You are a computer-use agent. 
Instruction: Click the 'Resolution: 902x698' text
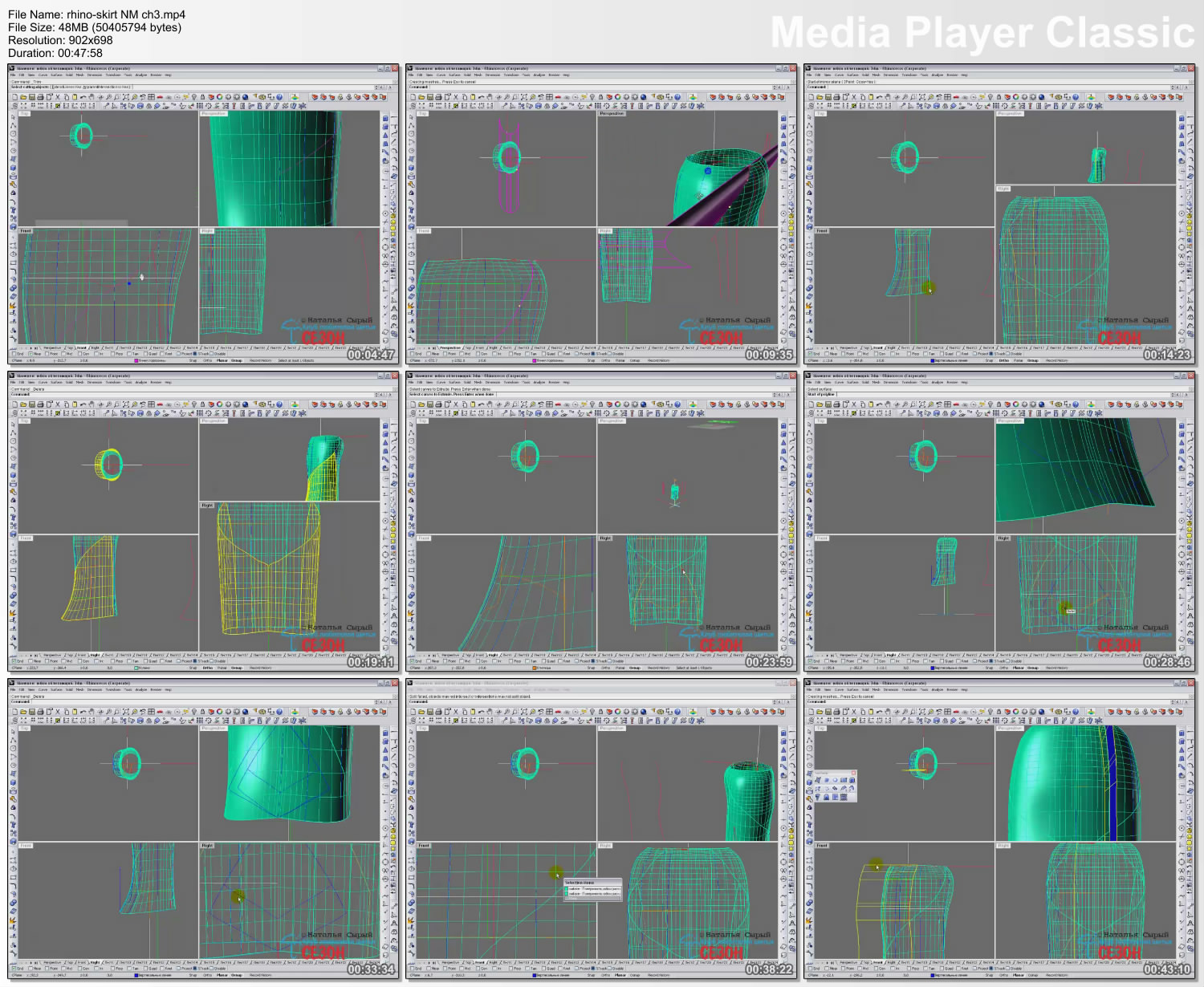click(x=60, y=40)
